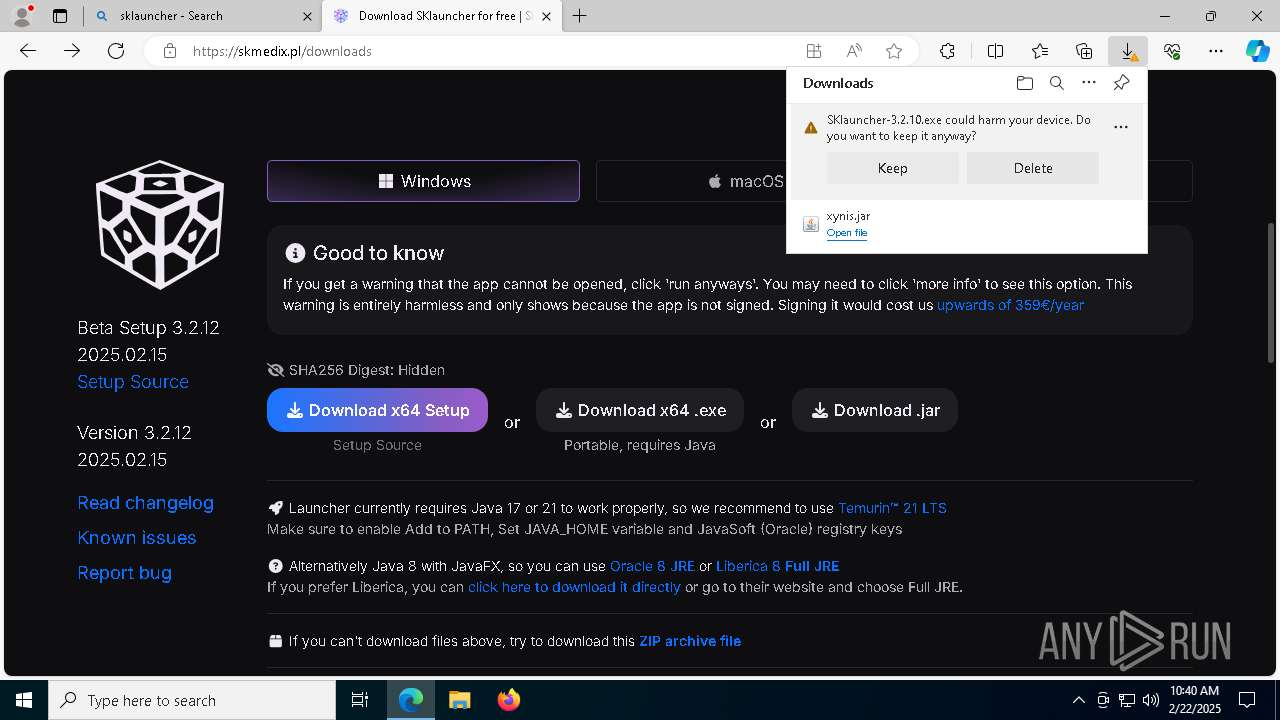Image resolution: width=1280 pixels, height=720 pixels.
Task: Click the taskbar search box
Action: [192, 700]
